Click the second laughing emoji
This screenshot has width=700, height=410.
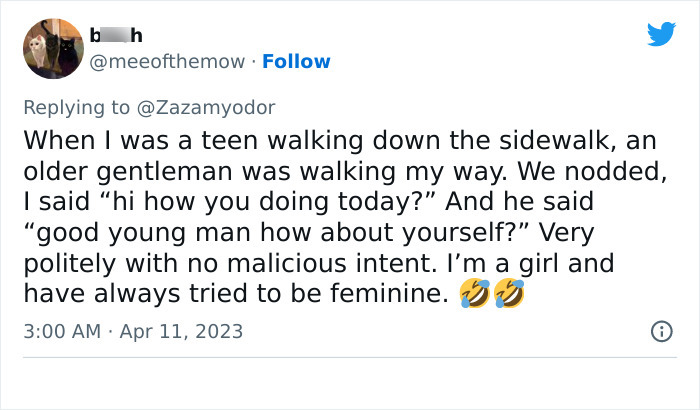tap(507, 295)
